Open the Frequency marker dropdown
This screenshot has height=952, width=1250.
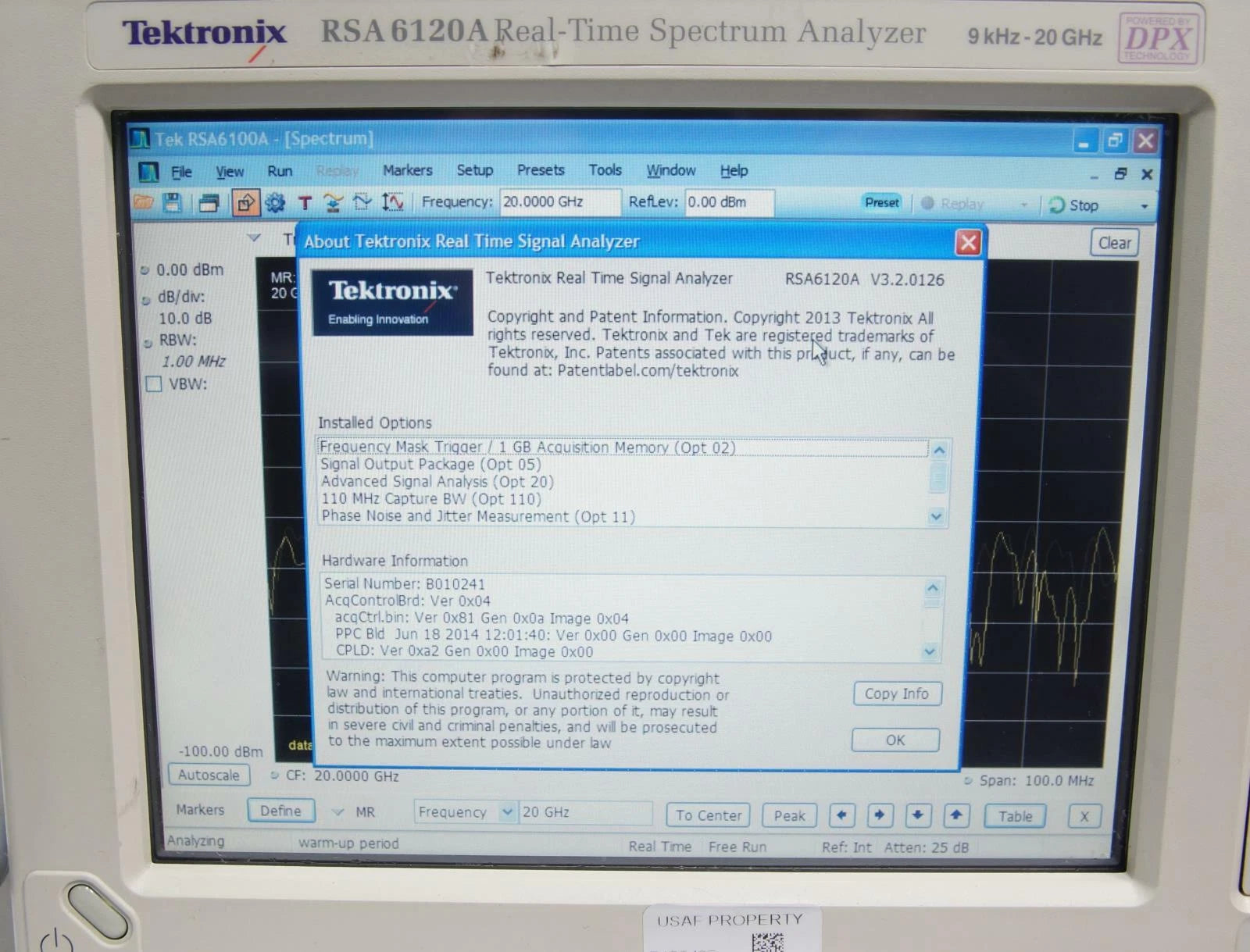click(507, 812)
